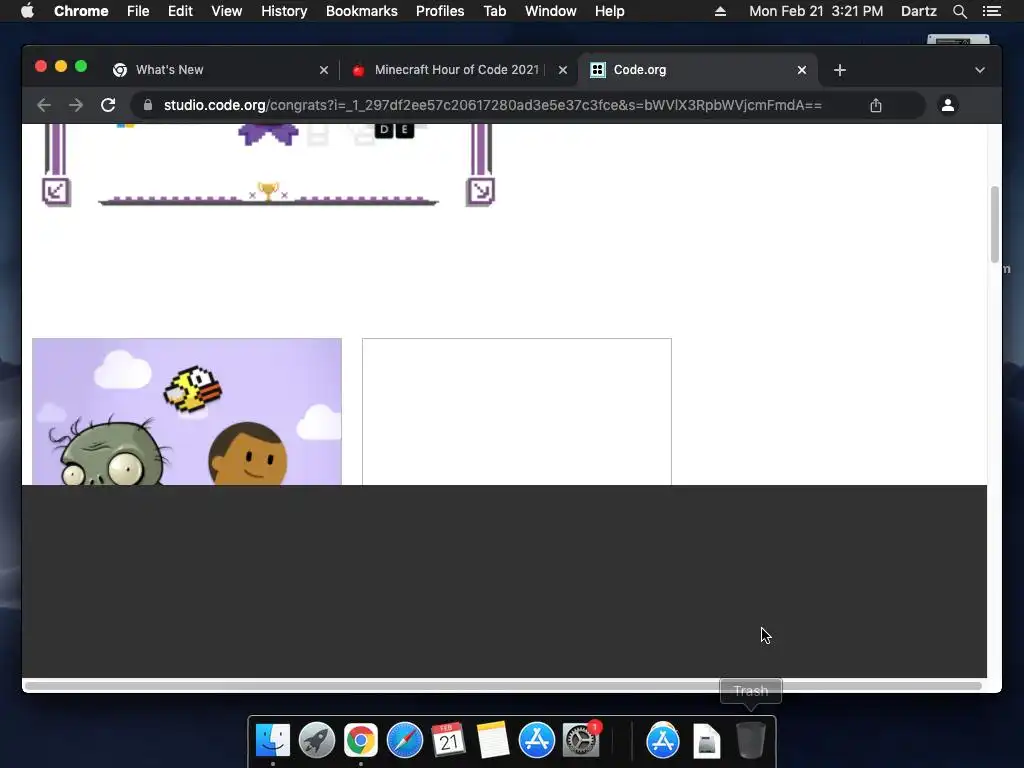Switch to Minecraft Hour of Code 2021 tab
This screenshot has width=1024, height=768.
coord(457,70)
